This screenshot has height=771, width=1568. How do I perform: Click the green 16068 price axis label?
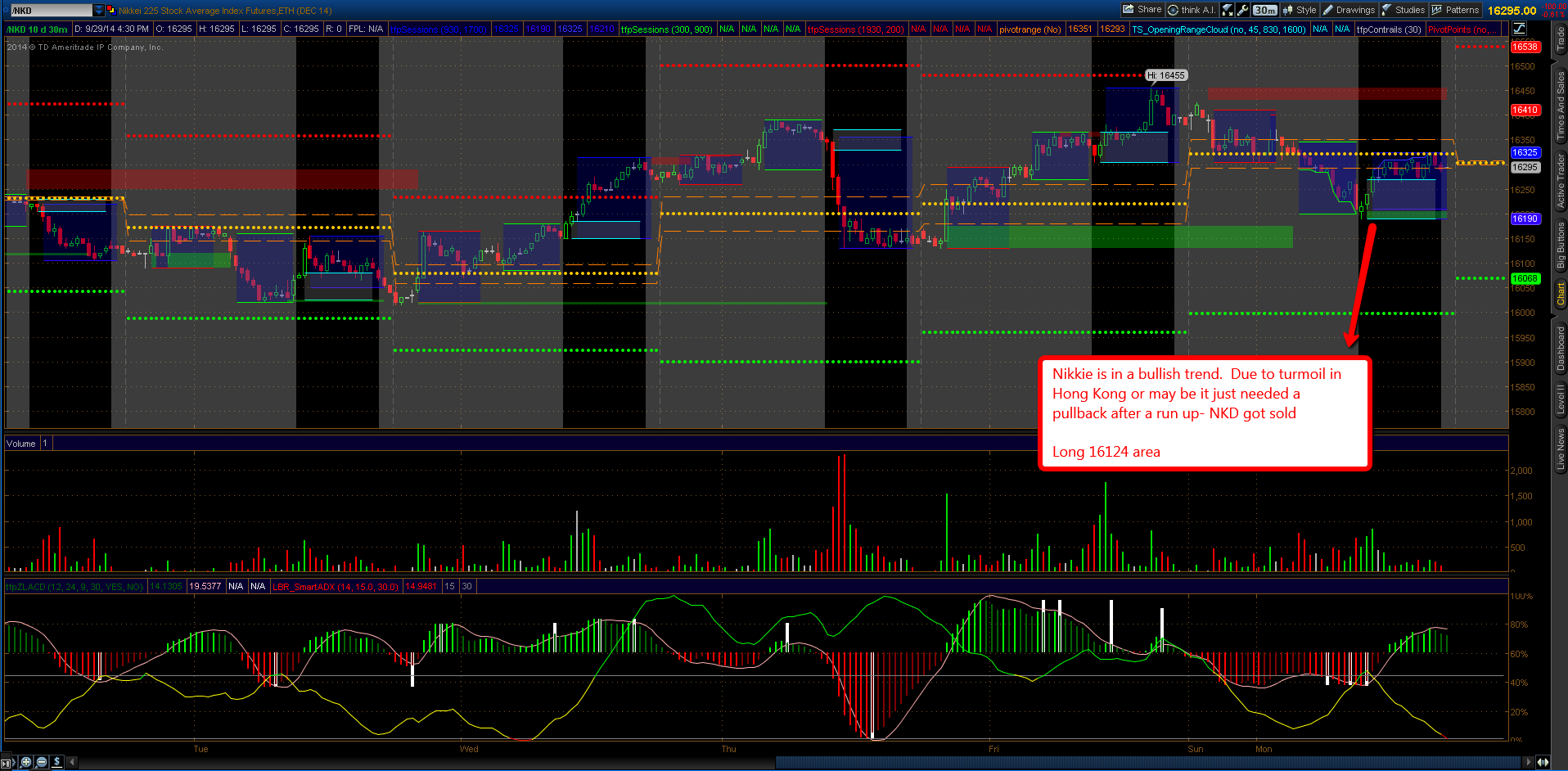[x=1525, y=278]
